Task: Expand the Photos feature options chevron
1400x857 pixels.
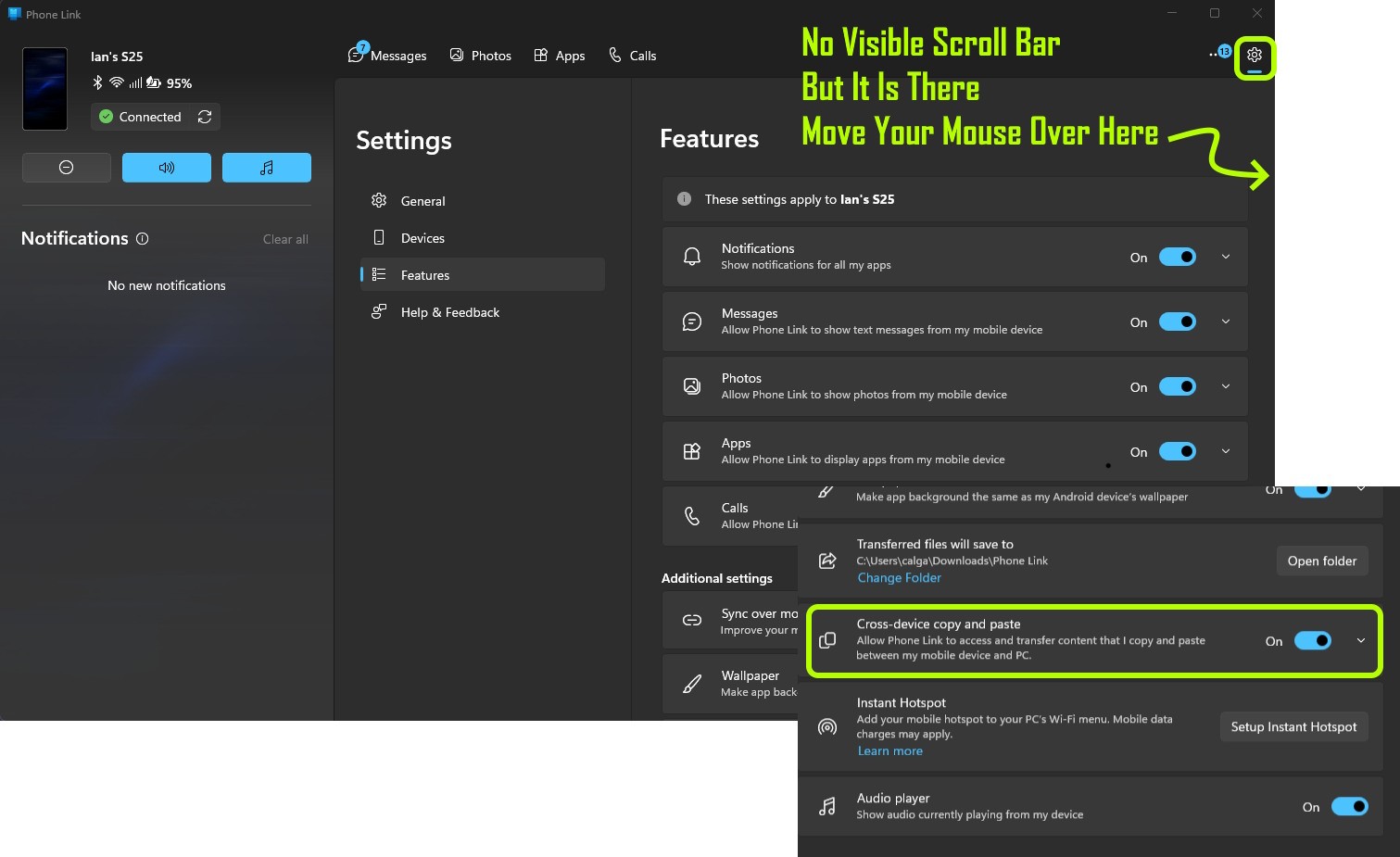Action: click(1226, 387)
